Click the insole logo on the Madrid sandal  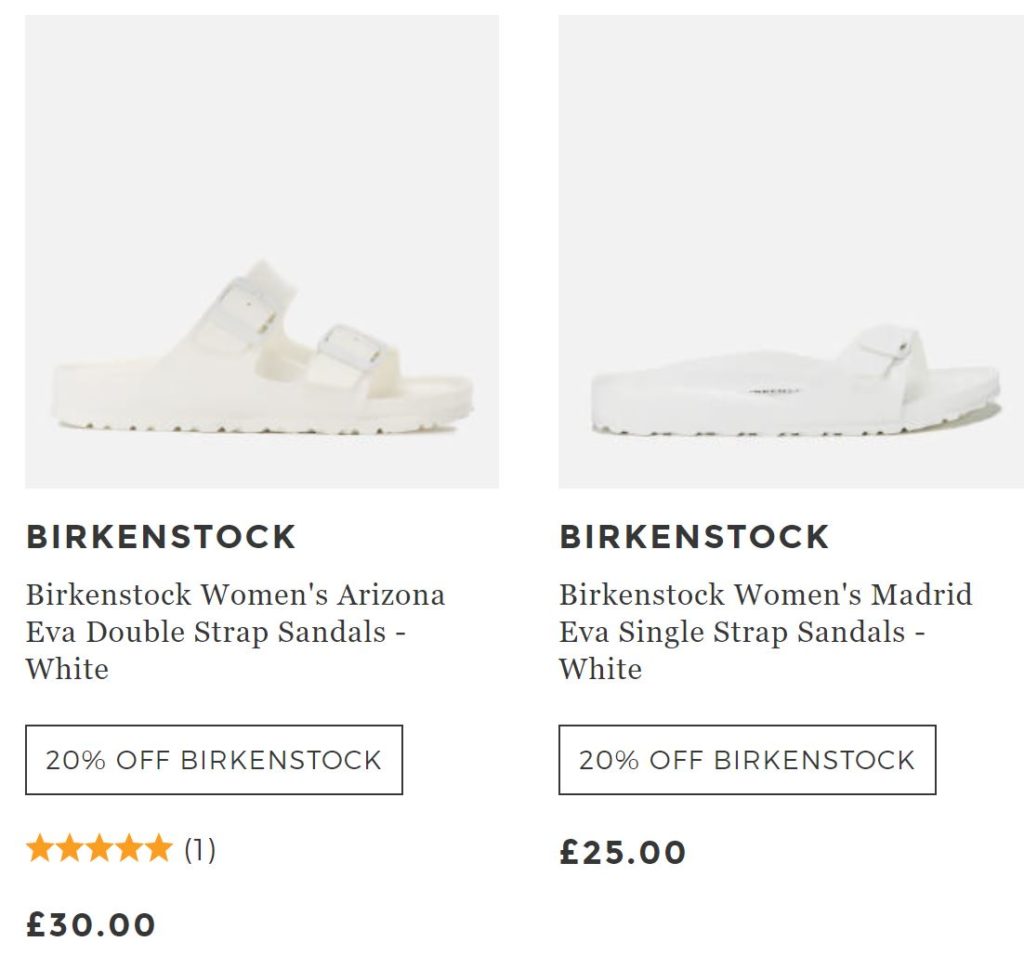pyautogui.click(x=767, y=393)
